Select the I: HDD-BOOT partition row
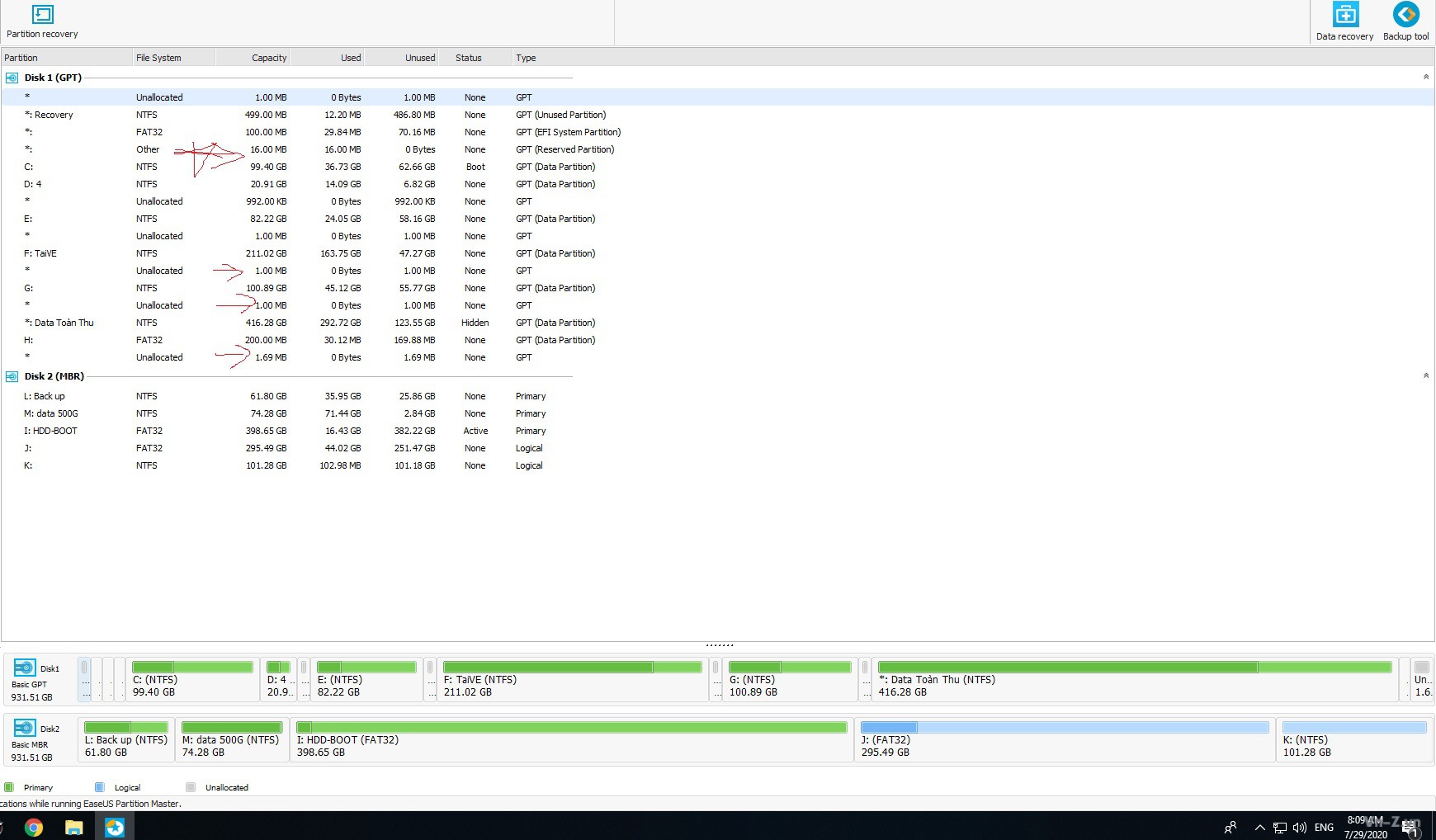 coord(289,431)
